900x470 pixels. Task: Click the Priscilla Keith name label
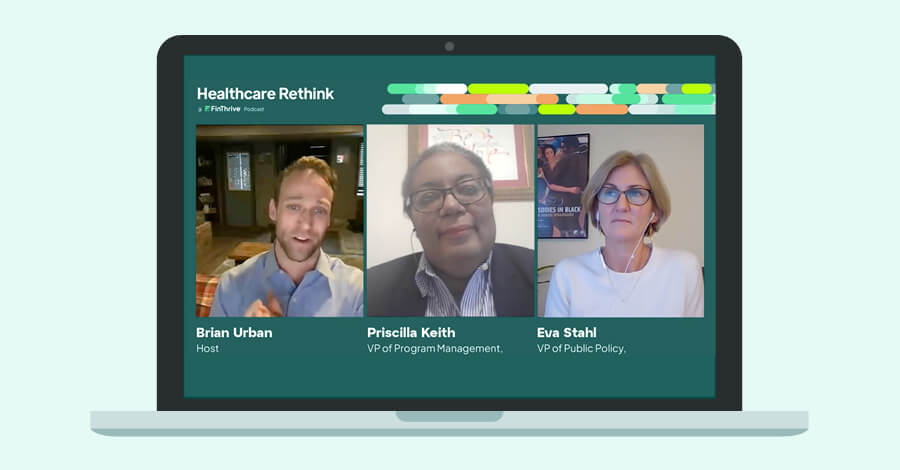411,332
